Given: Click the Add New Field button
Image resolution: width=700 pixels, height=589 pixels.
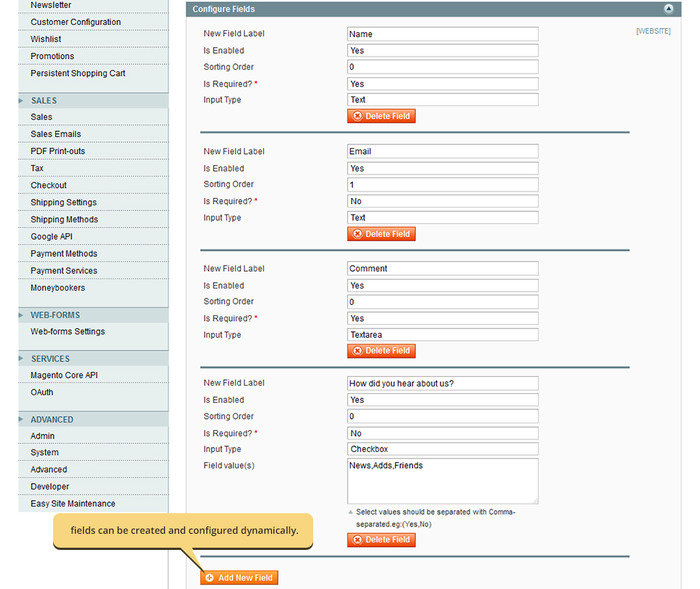Looking at the screenshot, I should (239, 578).
